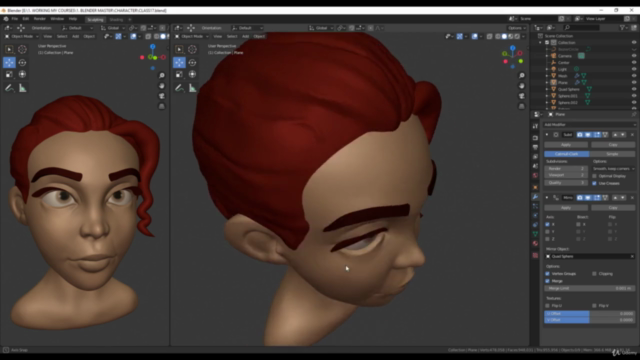Activate the Rotate tool in left viewport
This screenshot has height=360, width=640.
[22, 62]
